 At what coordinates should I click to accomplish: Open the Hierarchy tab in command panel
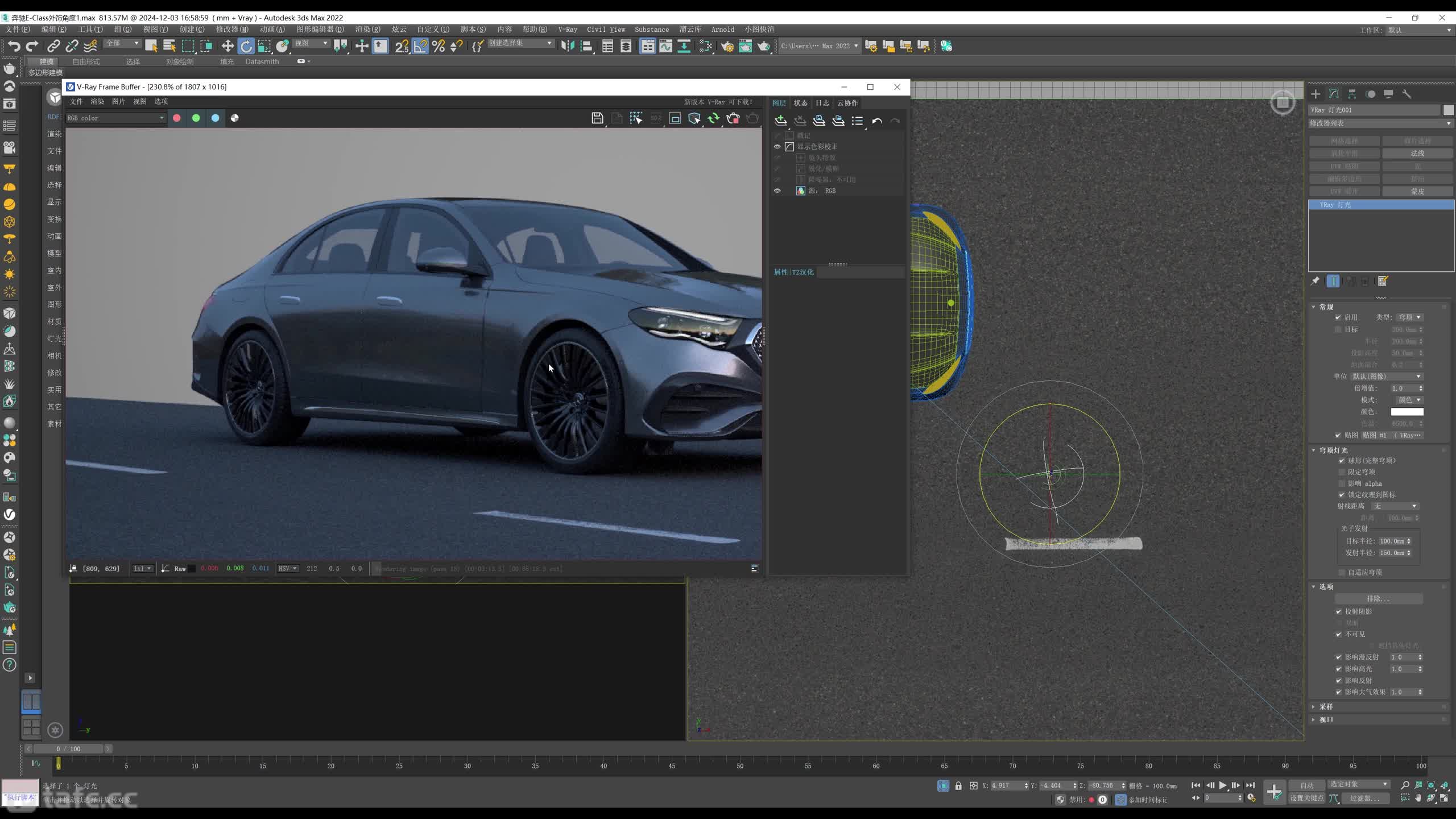[x=1352, y=94]
